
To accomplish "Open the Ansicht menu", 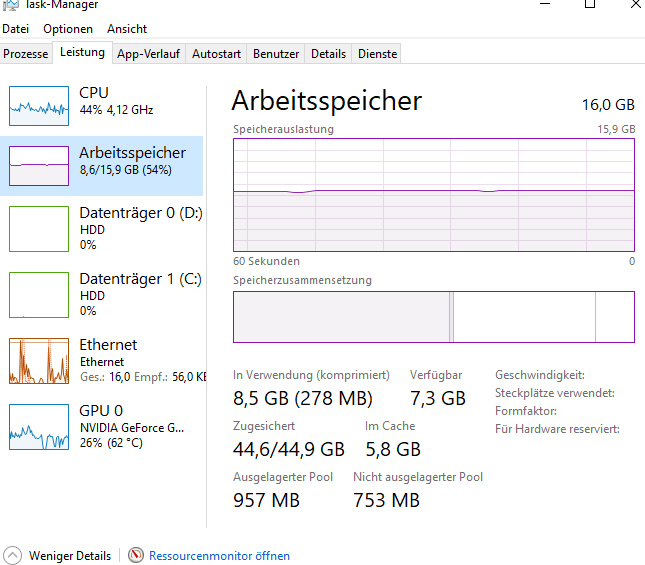I will [127, 29].
